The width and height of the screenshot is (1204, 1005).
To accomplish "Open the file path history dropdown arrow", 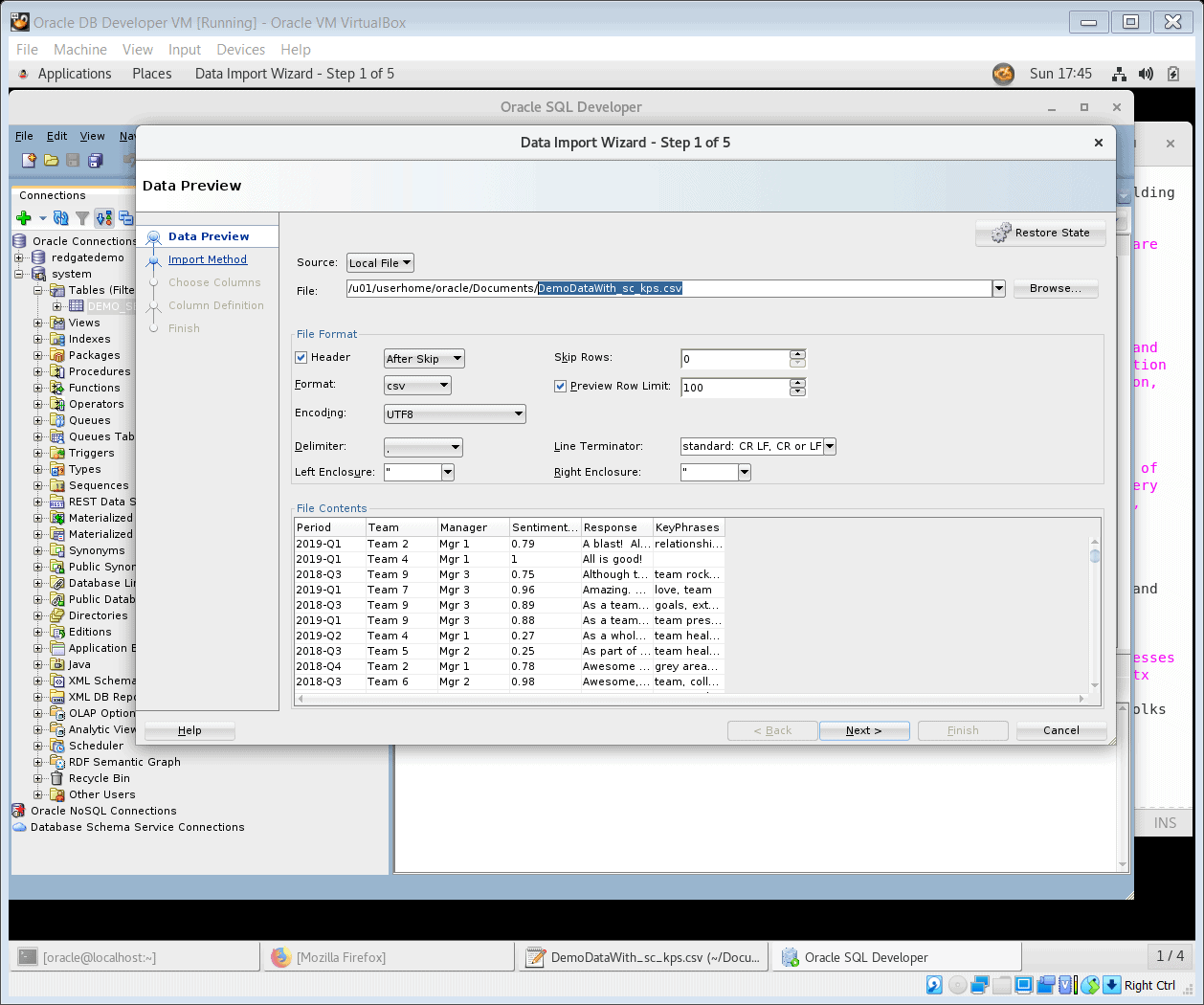I will [x=999, y=288].
